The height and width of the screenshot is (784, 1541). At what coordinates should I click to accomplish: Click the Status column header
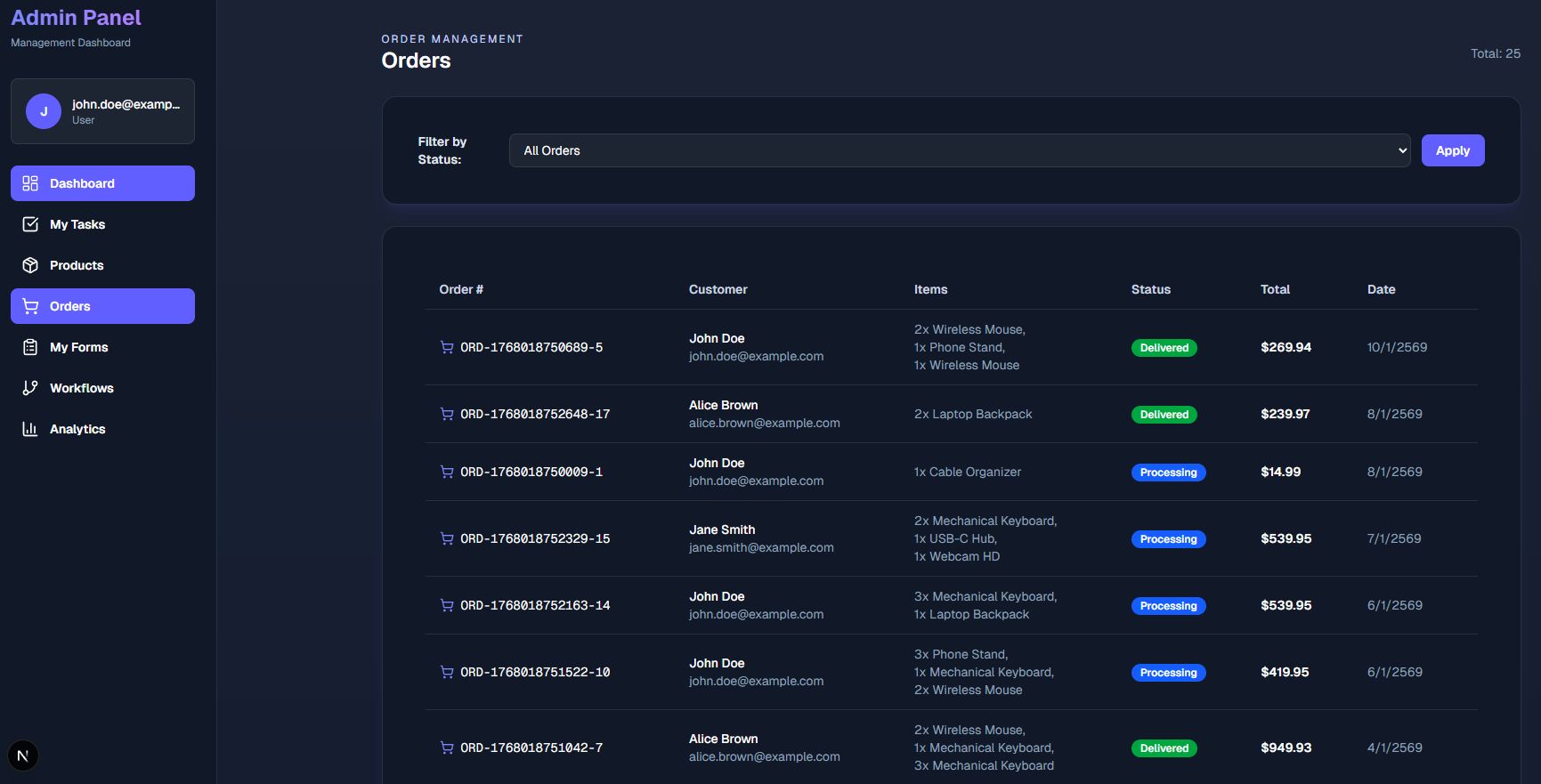point(1150,289)
